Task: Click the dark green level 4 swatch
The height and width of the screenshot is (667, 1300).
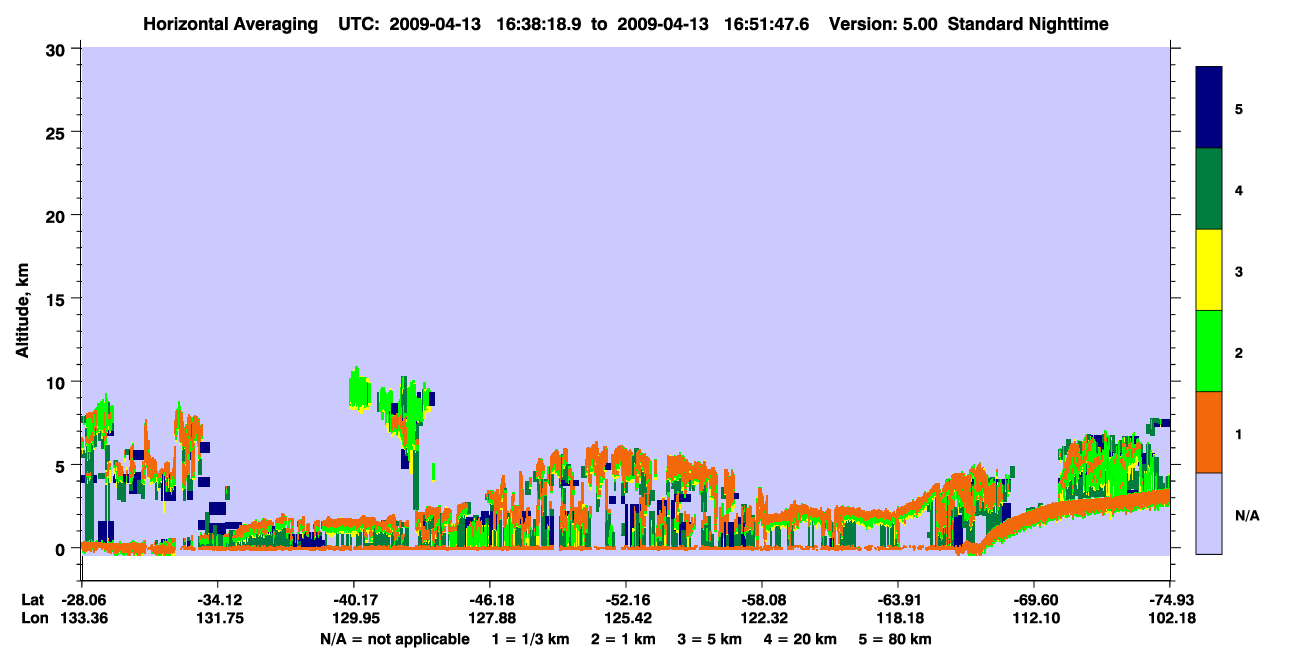Action: point(1209,189)
